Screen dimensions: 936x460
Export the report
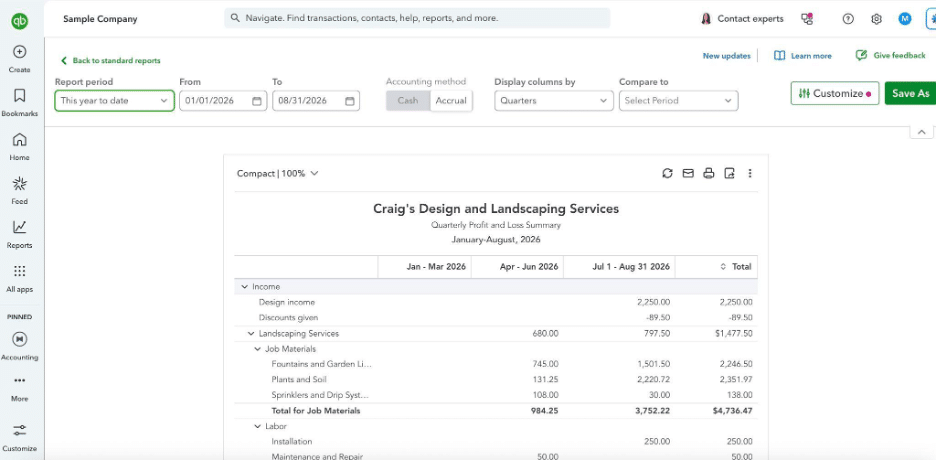[729, 173]
